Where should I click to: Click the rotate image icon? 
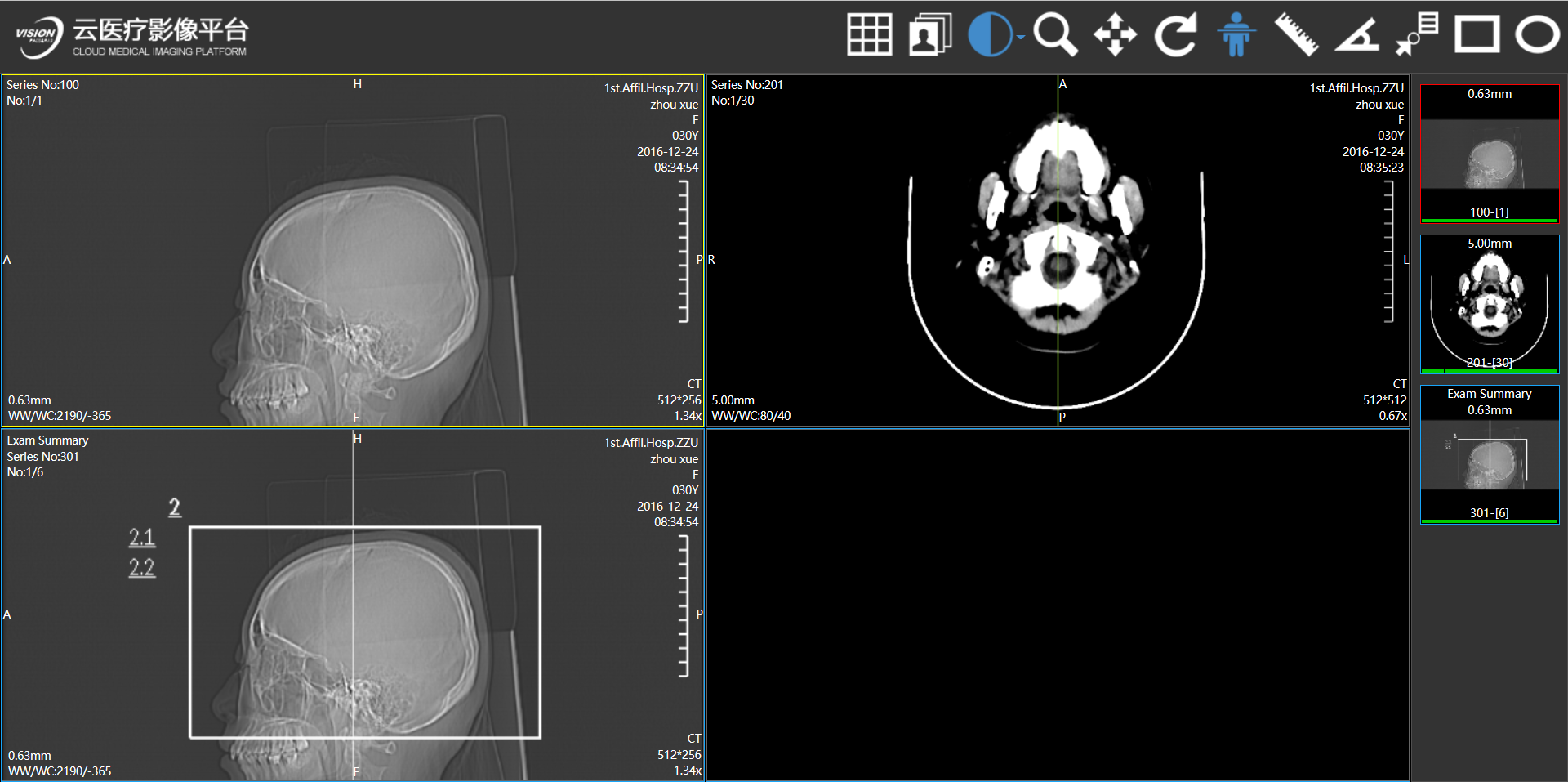(x=1175, y=35)
